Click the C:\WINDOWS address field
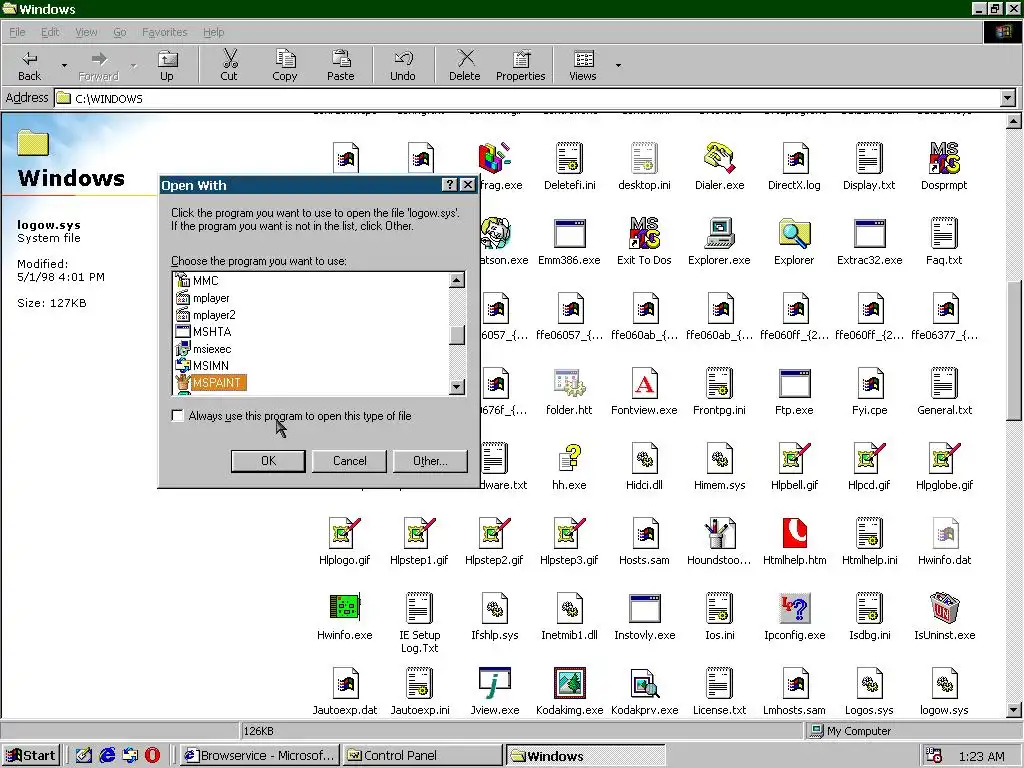This screenshot has height=768, width=1024. (528, 99)
